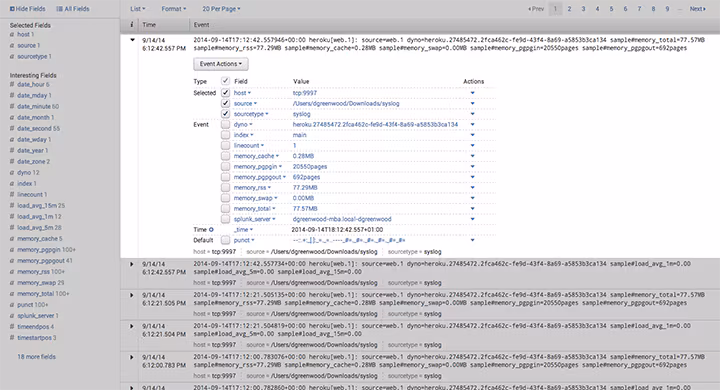This screenshot has height=390, width=720.
Task: Click the Hide Fields button
Action: tap(28, 9)
